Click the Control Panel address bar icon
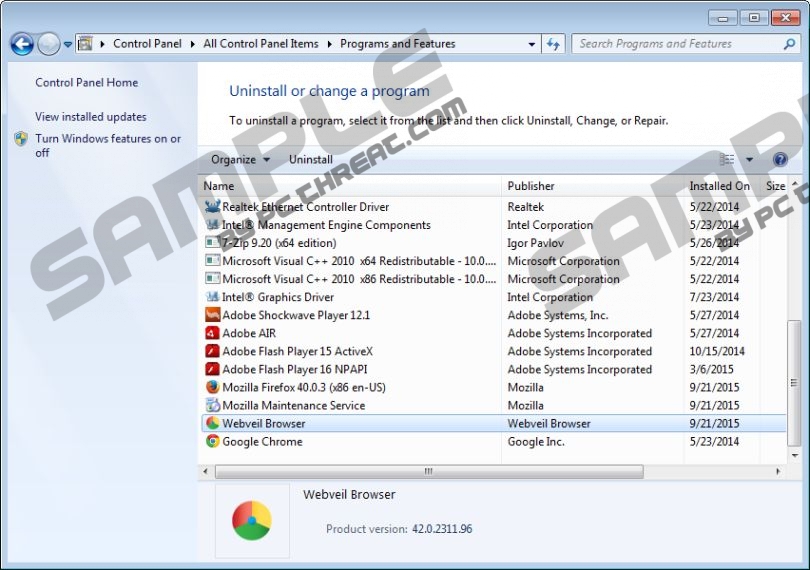810x570 pixels. 85,44
